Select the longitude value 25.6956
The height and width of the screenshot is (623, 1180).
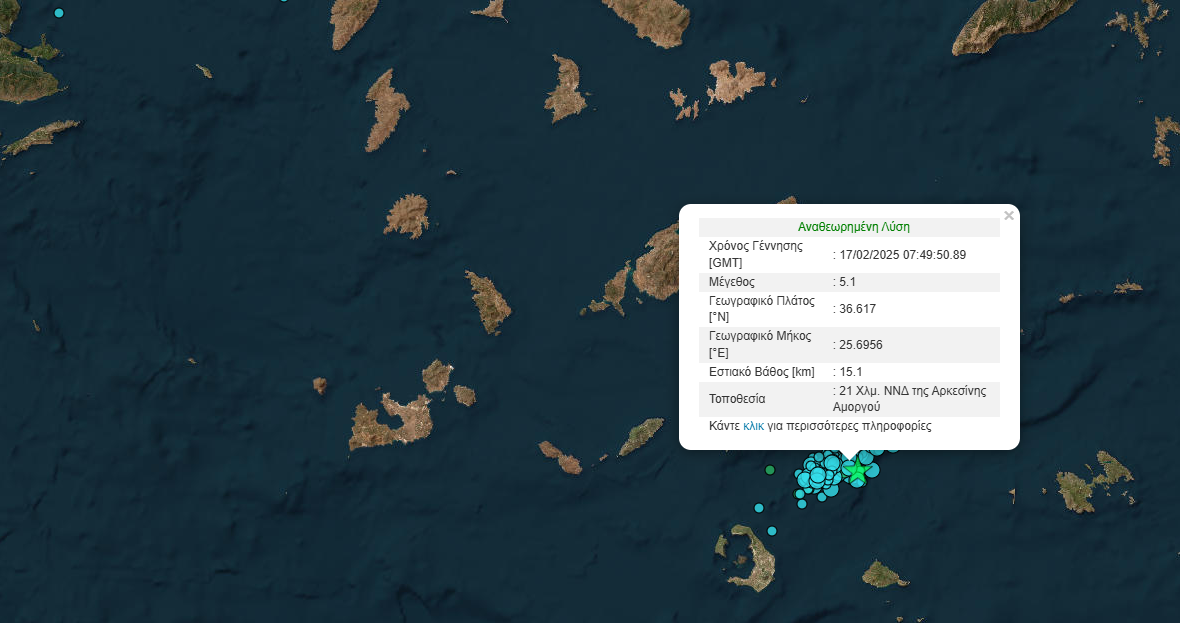(x=860, y=345)
